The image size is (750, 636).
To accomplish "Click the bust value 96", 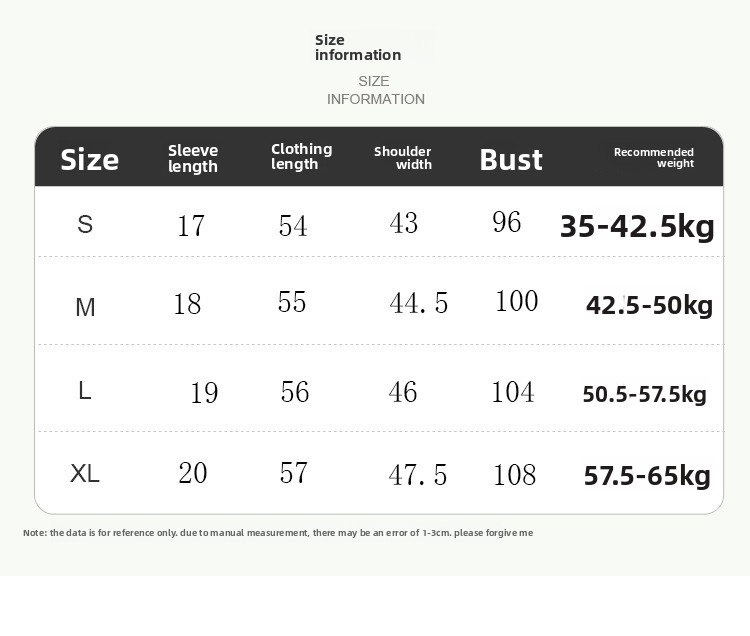I will coord(507,222).
